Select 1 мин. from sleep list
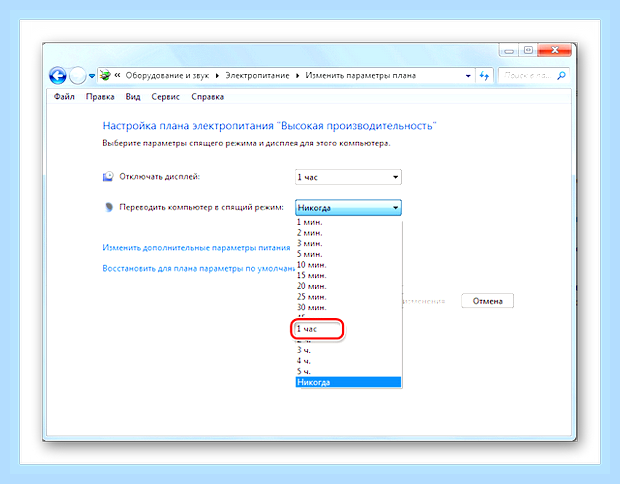 coord(348,222)
